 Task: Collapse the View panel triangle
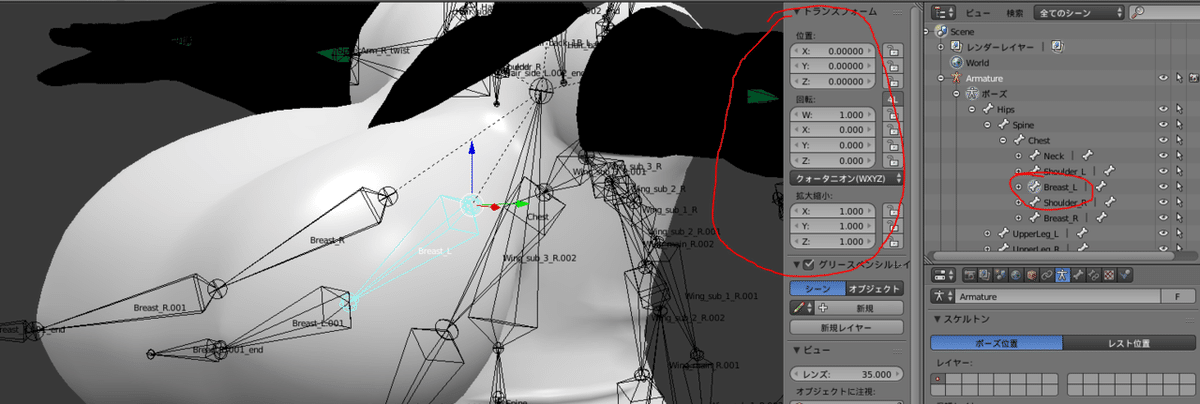797,351
